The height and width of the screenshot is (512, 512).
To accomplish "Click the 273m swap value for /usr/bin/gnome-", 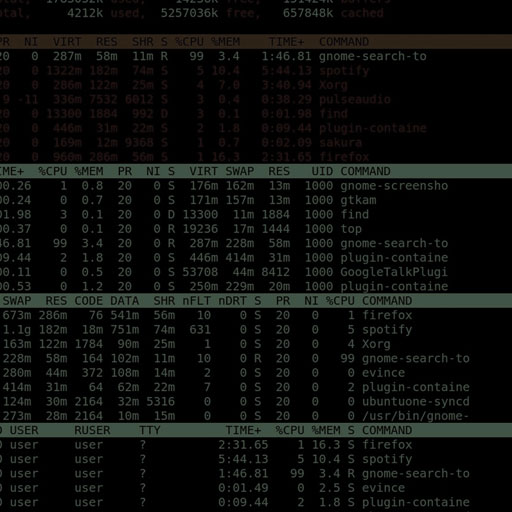I will point(17,416).
